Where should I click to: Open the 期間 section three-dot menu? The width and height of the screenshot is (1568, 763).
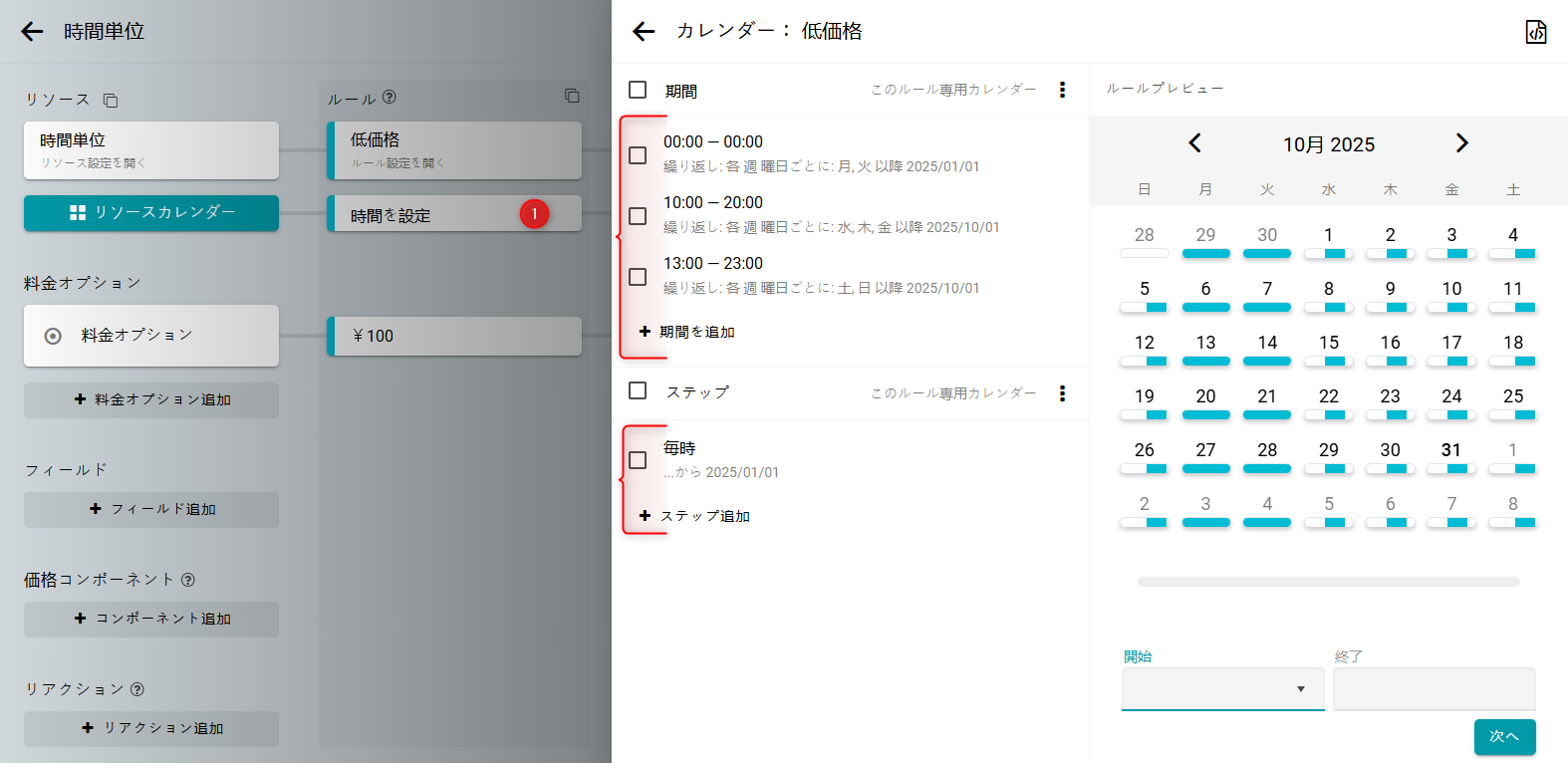[1062, 90]
